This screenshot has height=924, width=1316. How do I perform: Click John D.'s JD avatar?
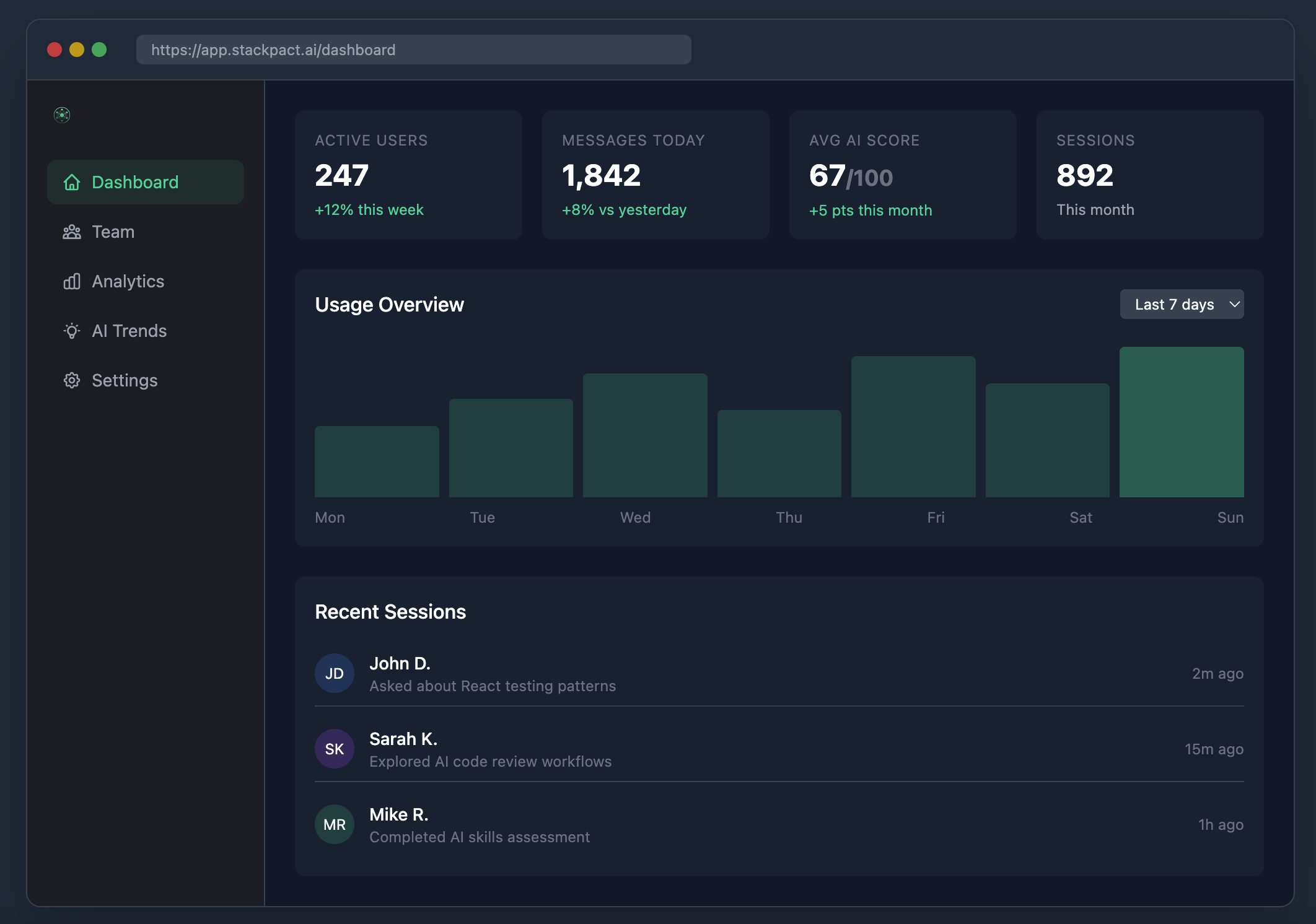pos(334,673)
